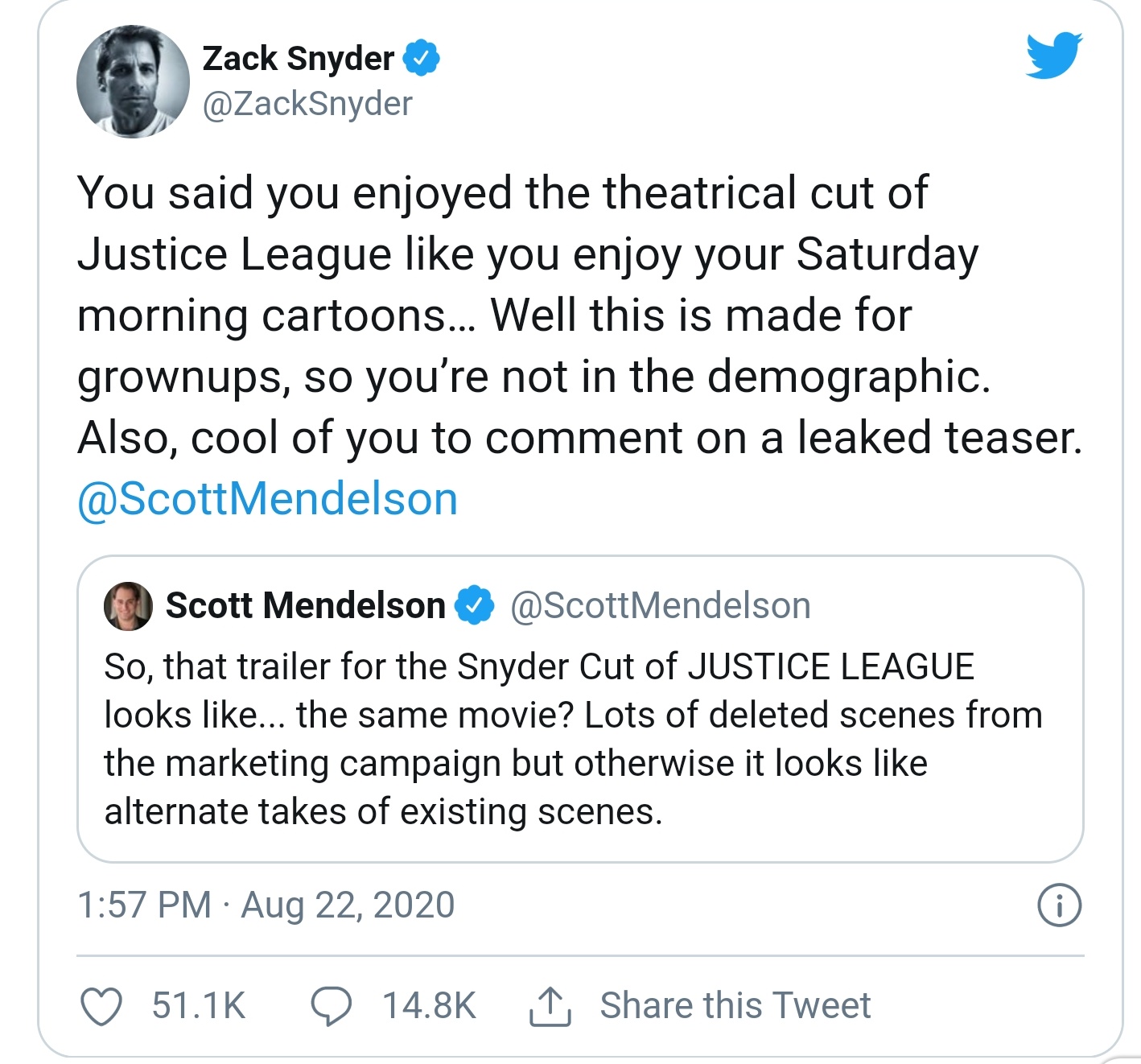Click the 51.1K likes count
The height and width of the screenshot is (1064, 1141).
coord(199,1006)
